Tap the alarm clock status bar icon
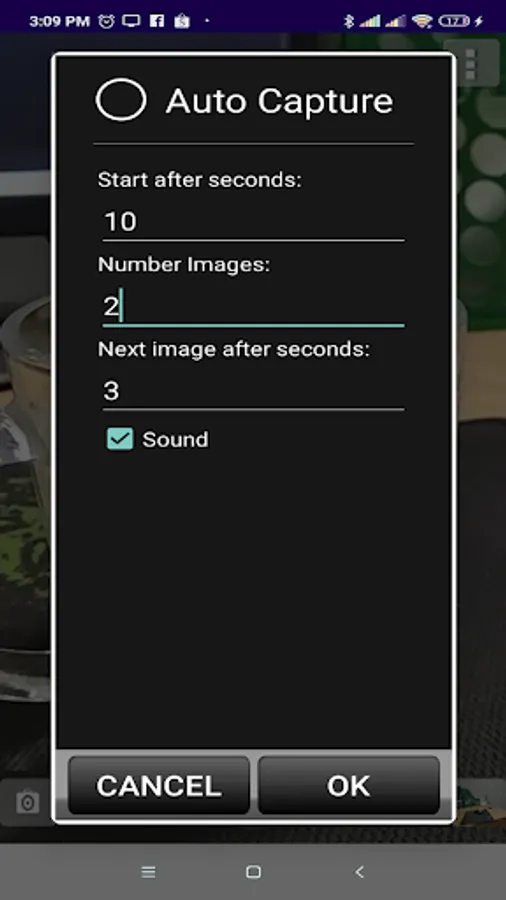The width and height of the screenshot is (506, 900). pos(106,21)
